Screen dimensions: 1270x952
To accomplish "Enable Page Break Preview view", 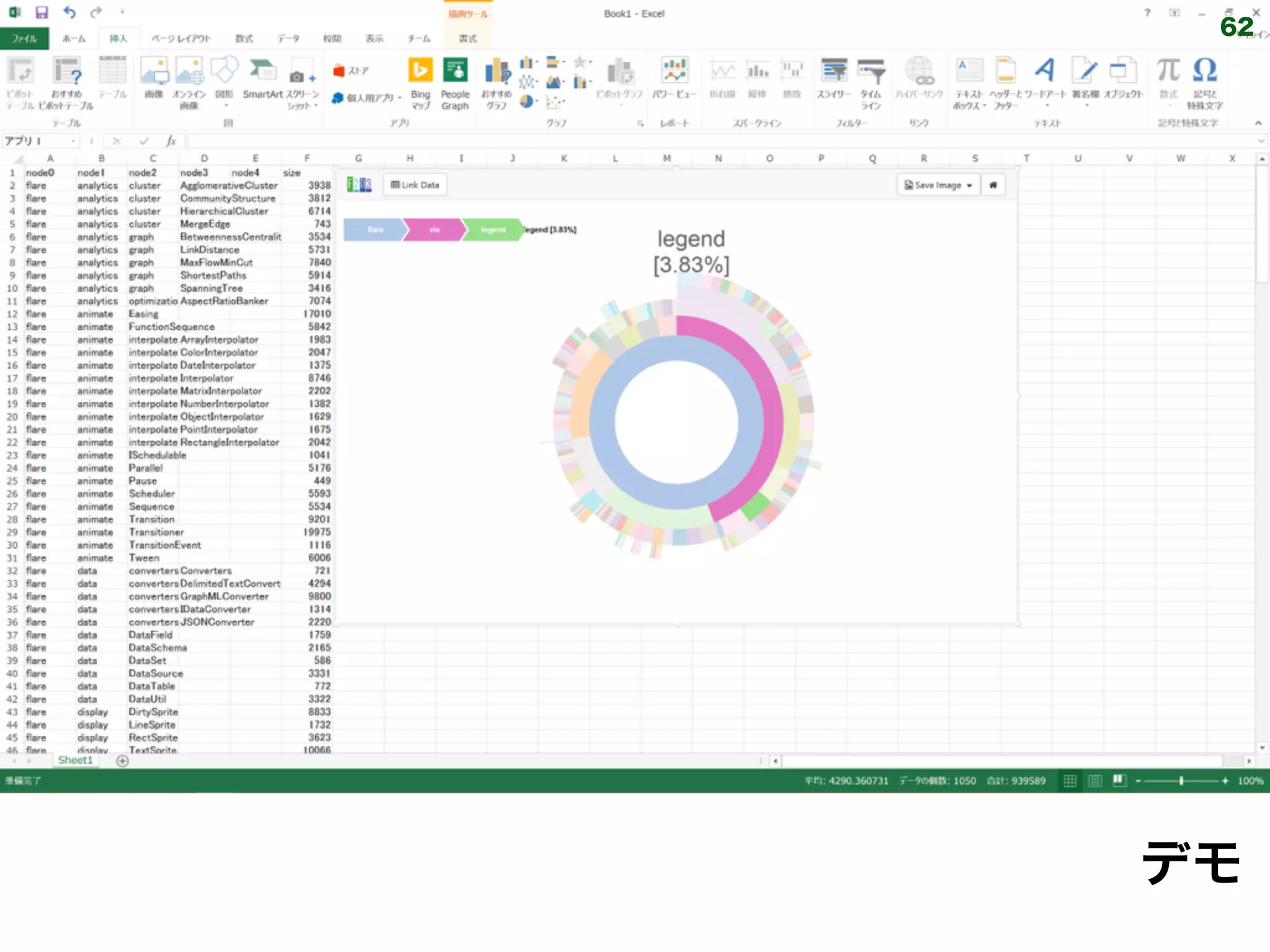I will (1119, 781).
